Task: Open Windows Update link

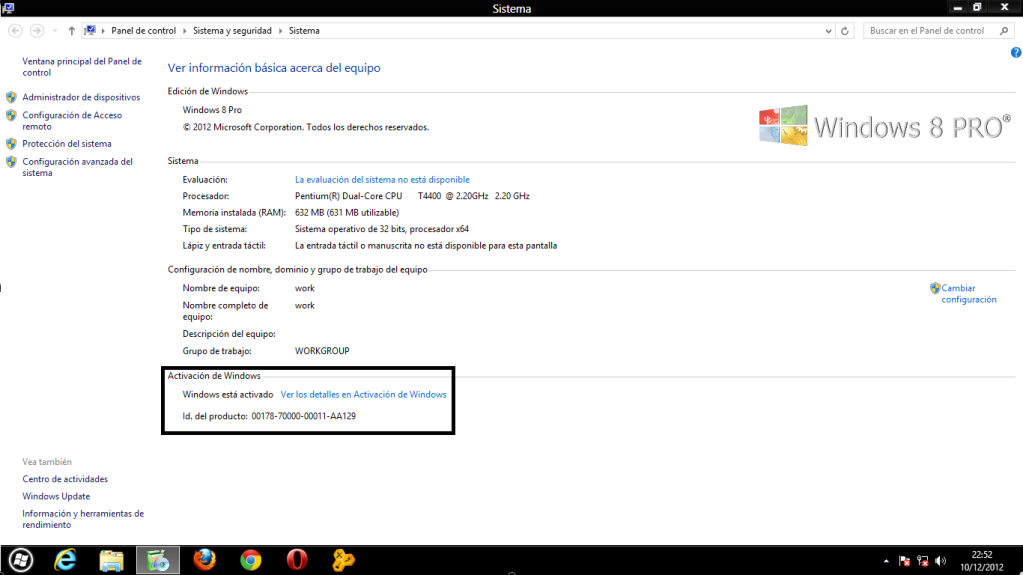Action: coord(56,496)
